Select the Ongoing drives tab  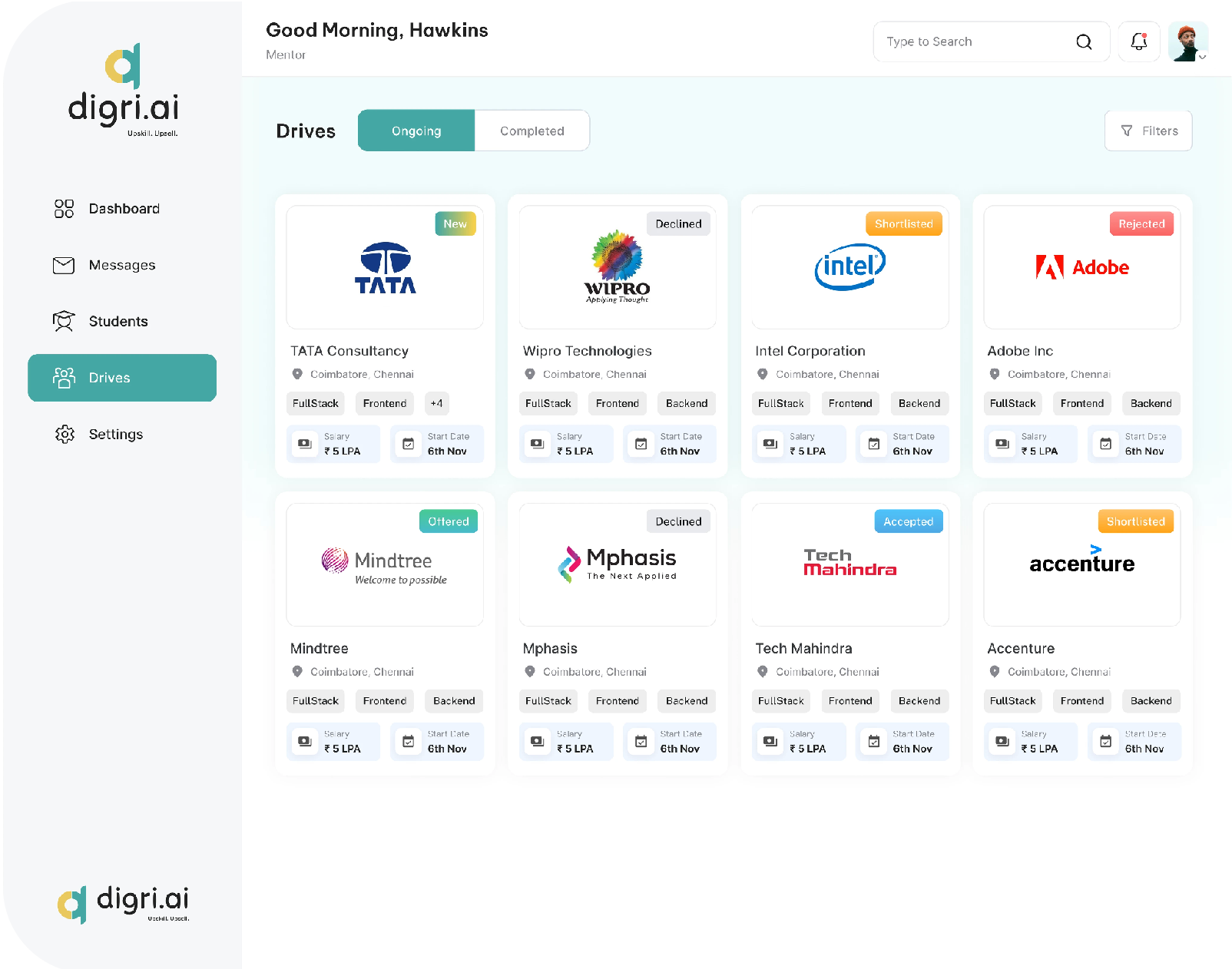pyautogui.click(x=416, y=131)
